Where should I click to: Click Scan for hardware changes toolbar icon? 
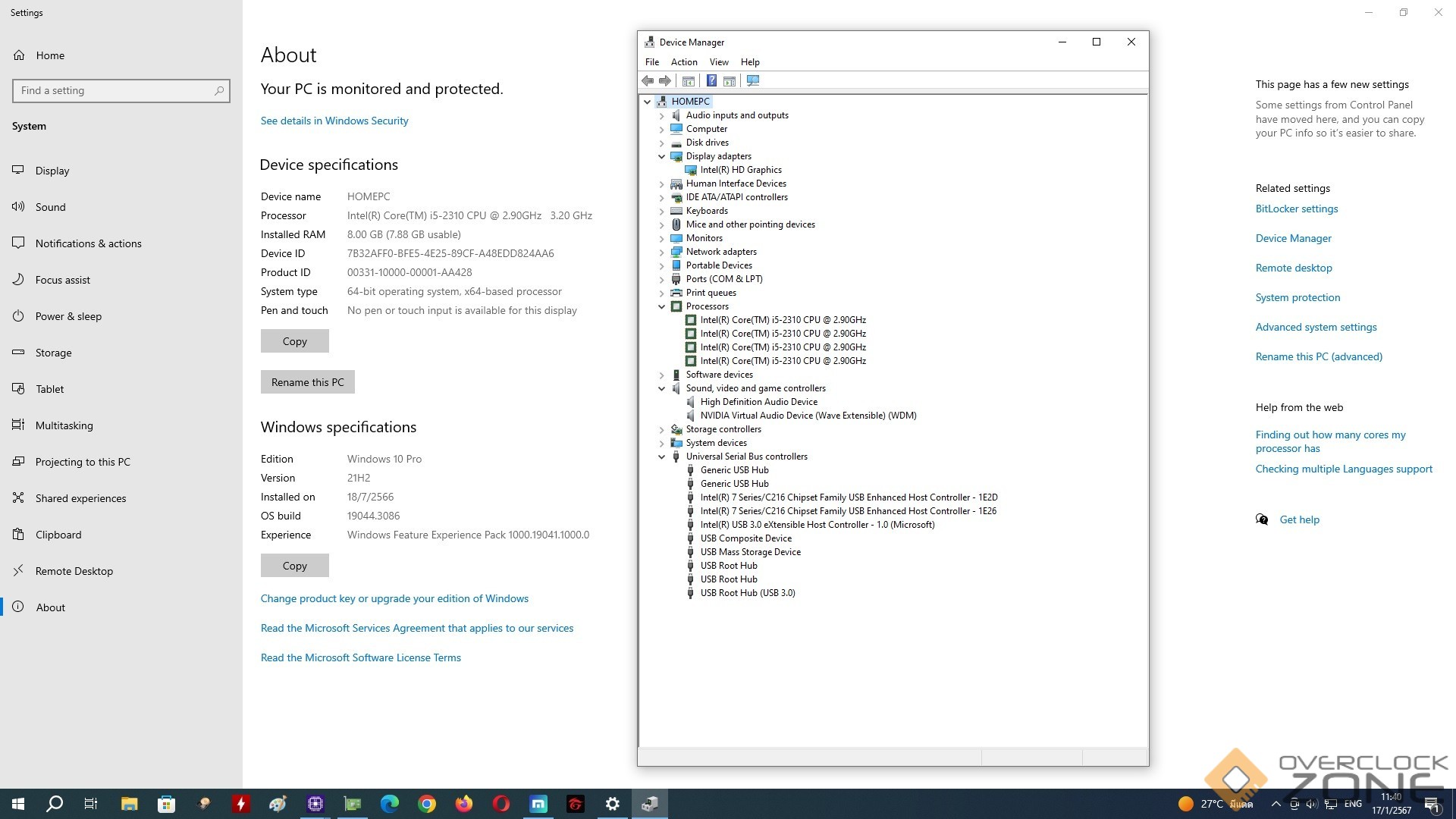click(x=753, y=80)
